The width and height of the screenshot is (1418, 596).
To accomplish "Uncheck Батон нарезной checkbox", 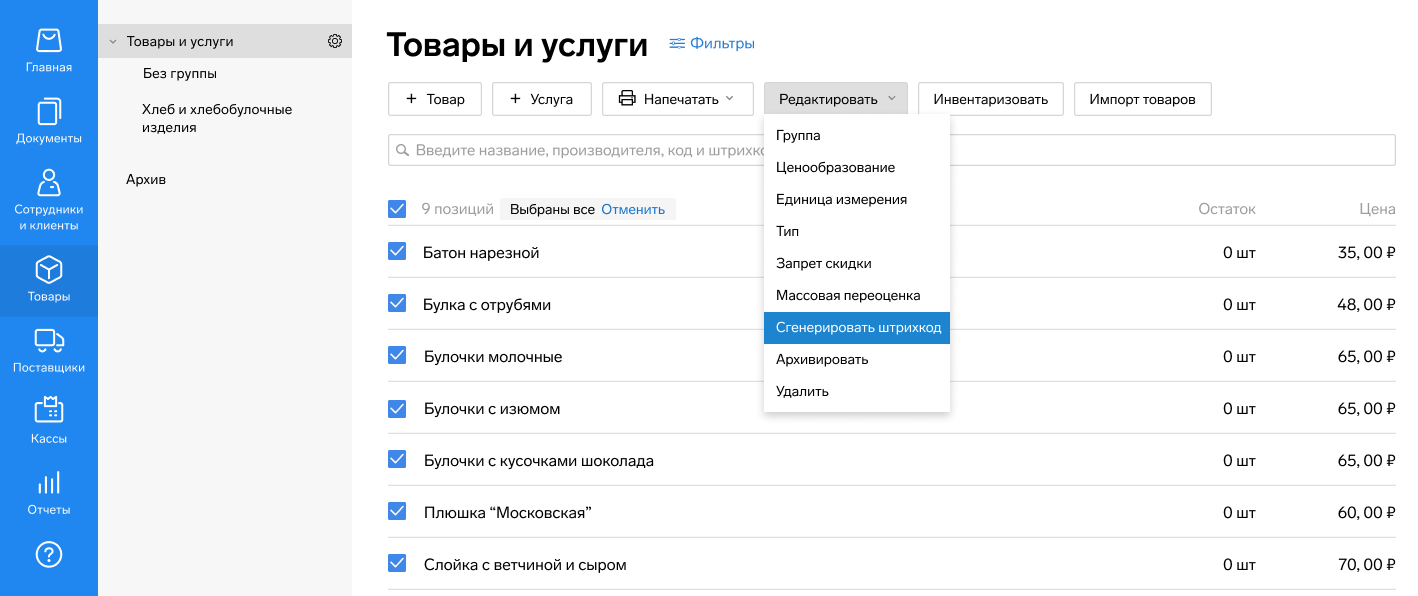I will [397, 251].
